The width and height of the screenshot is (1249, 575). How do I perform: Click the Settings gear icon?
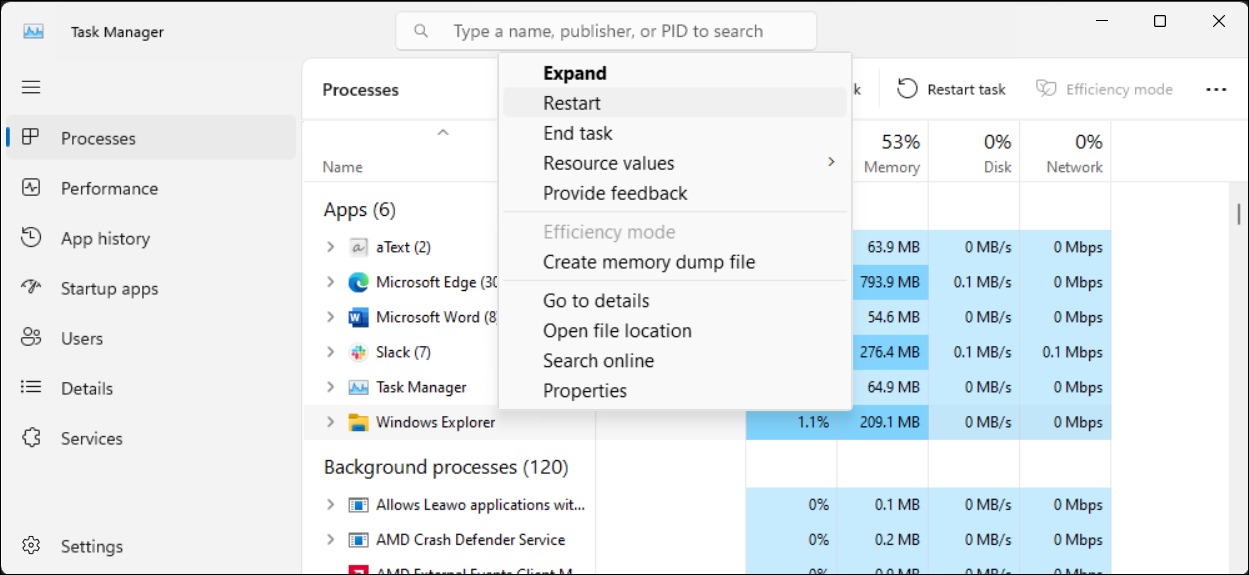point(31,546)
